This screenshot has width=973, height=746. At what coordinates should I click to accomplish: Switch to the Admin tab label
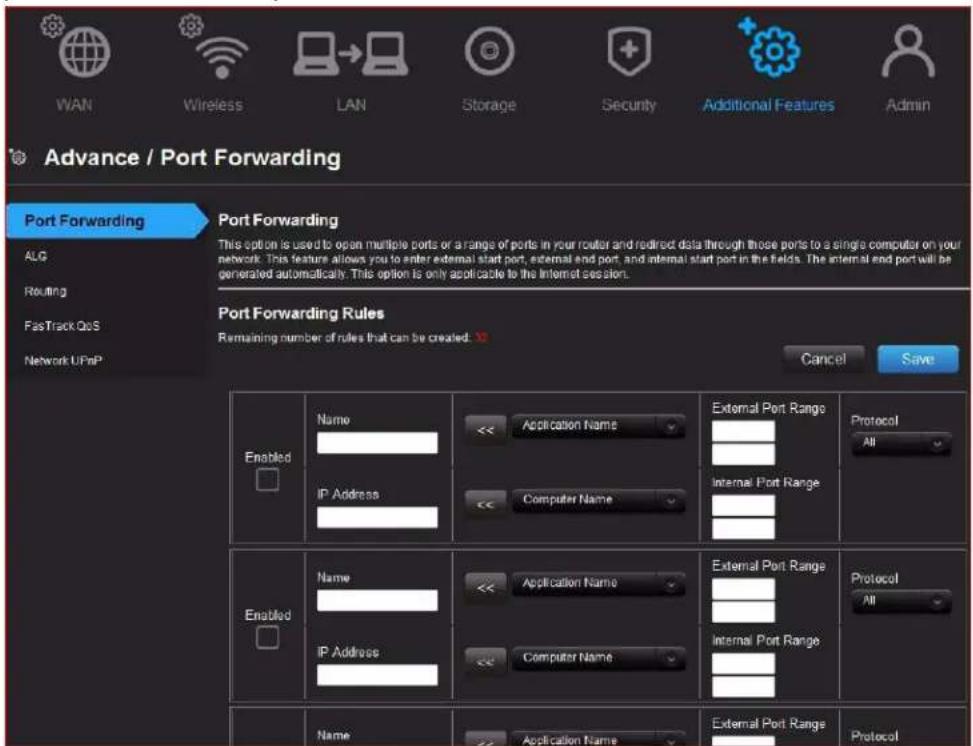pos(908,105)
